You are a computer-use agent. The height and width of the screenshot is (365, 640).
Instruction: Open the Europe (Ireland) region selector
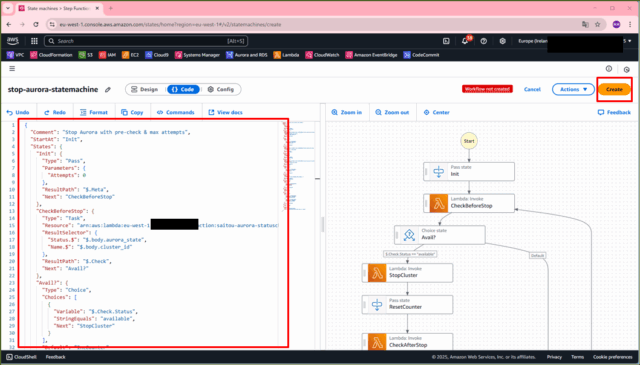tap(532, 41)
